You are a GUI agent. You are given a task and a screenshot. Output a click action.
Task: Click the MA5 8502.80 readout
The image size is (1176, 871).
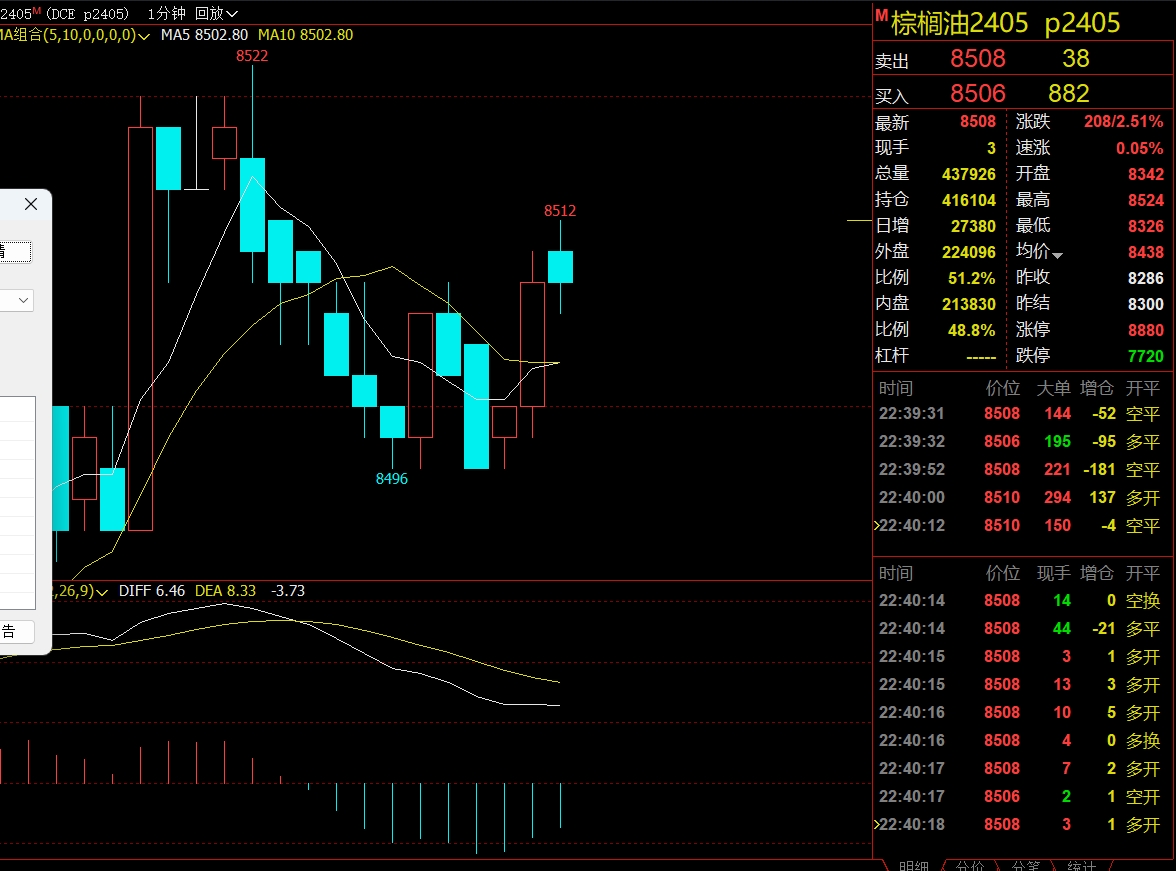click(204, 35)
